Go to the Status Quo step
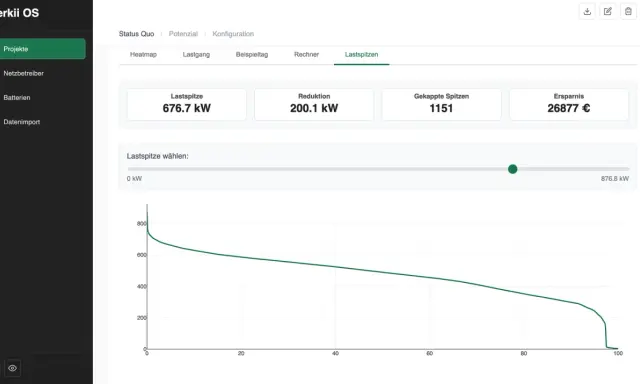 click(x=136, y=34)
